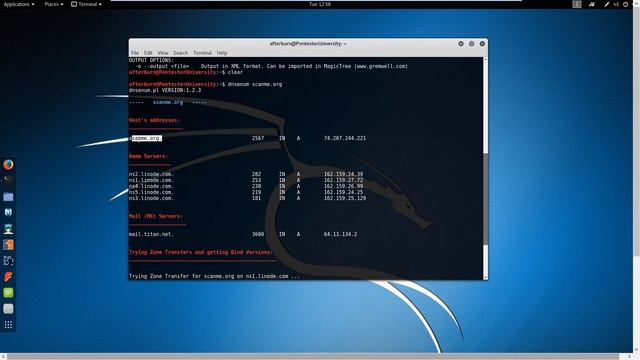
Task: Open the Applications menu in the top bar
Action: click(19, 4)
